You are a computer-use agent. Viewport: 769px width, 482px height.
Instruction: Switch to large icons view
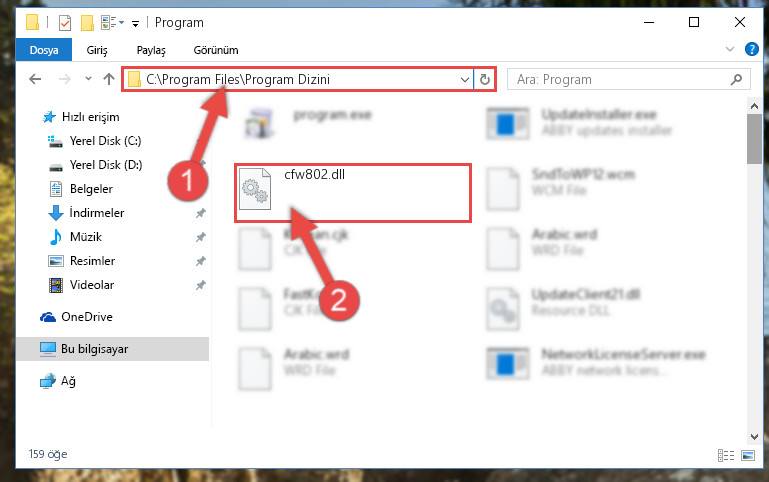[x=748, y=456]
